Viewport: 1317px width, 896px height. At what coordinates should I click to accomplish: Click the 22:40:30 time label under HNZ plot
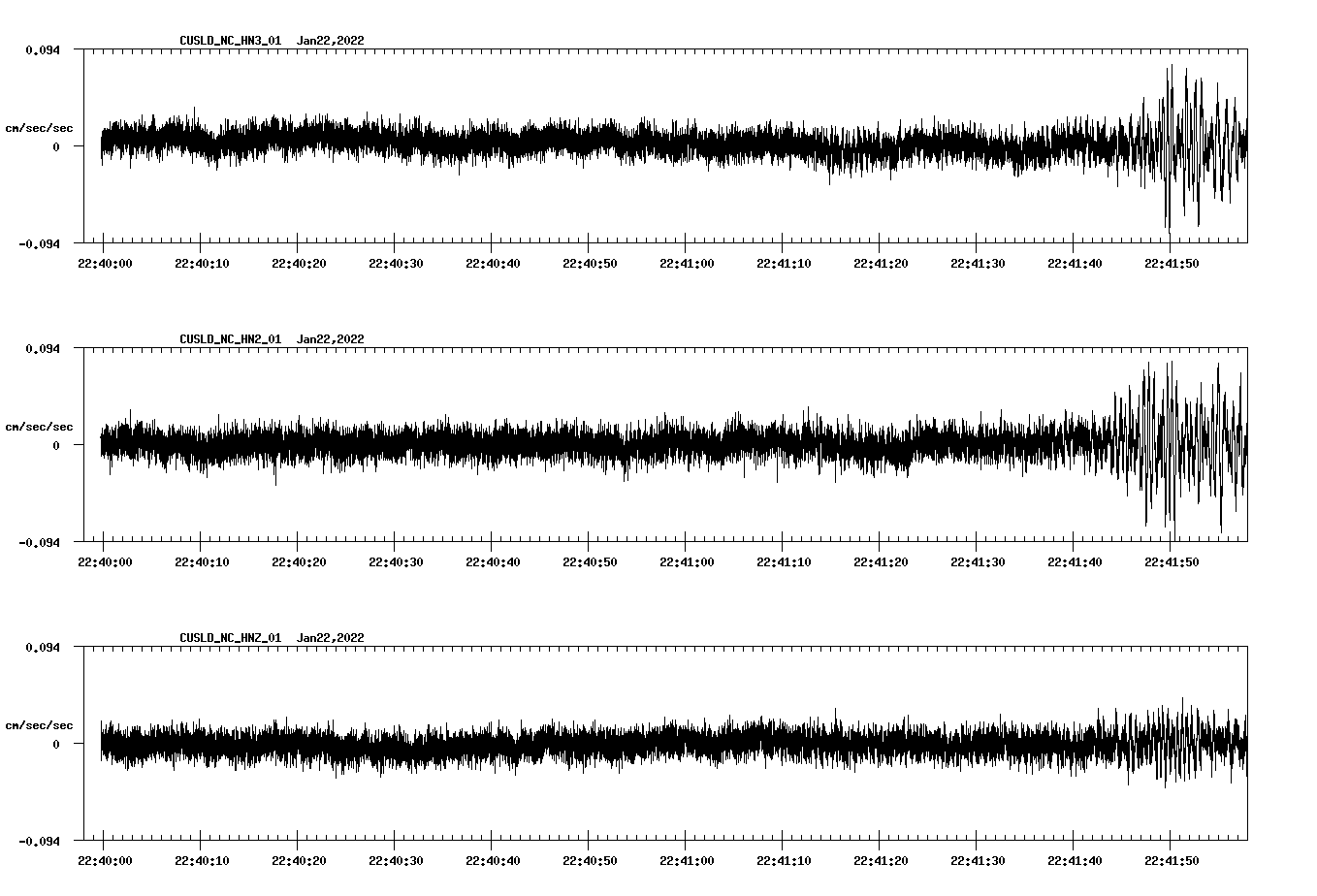click(396, 861)
